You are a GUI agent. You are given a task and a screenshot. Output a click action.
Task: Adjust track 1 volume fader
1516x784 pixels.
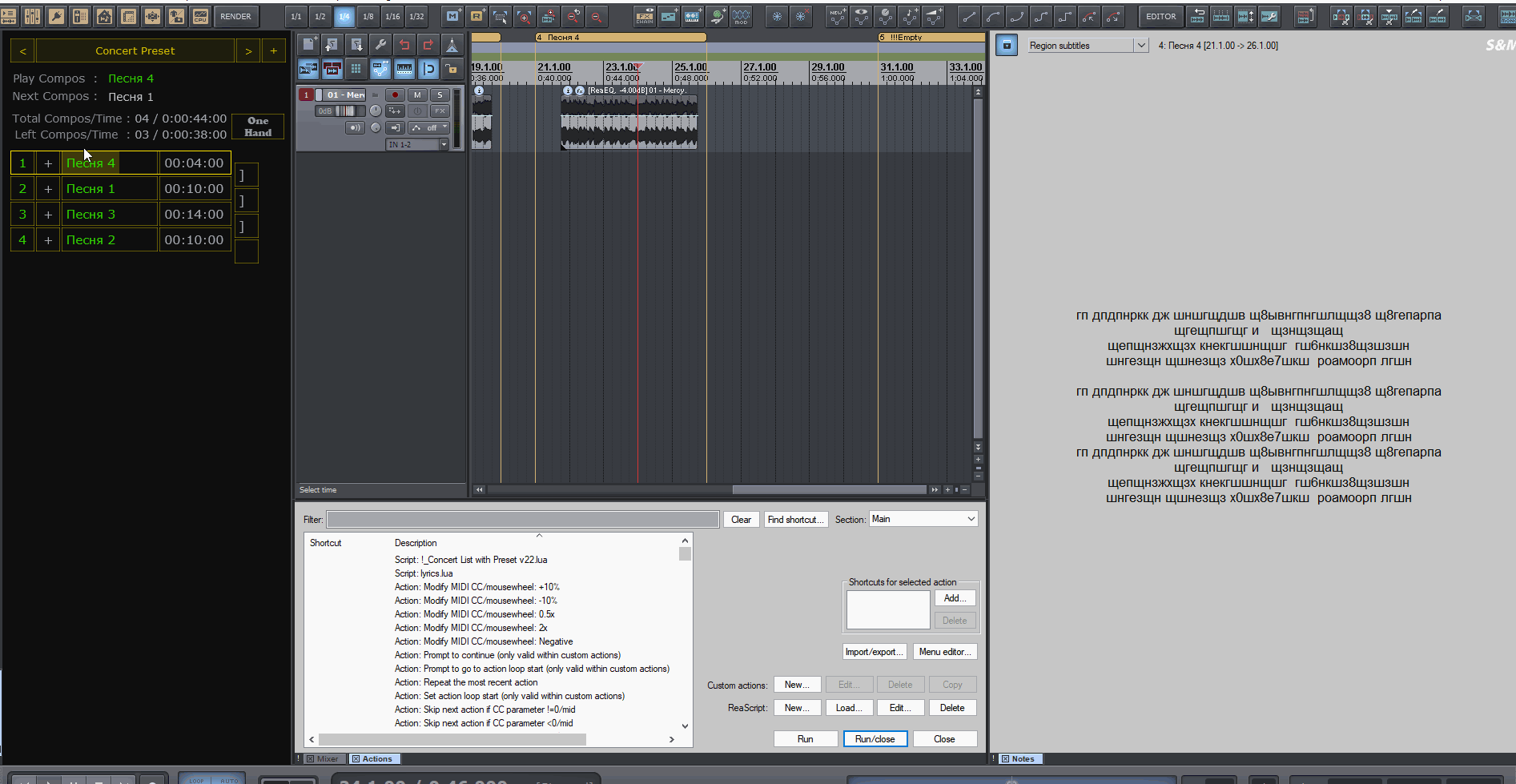pos(346,111)
